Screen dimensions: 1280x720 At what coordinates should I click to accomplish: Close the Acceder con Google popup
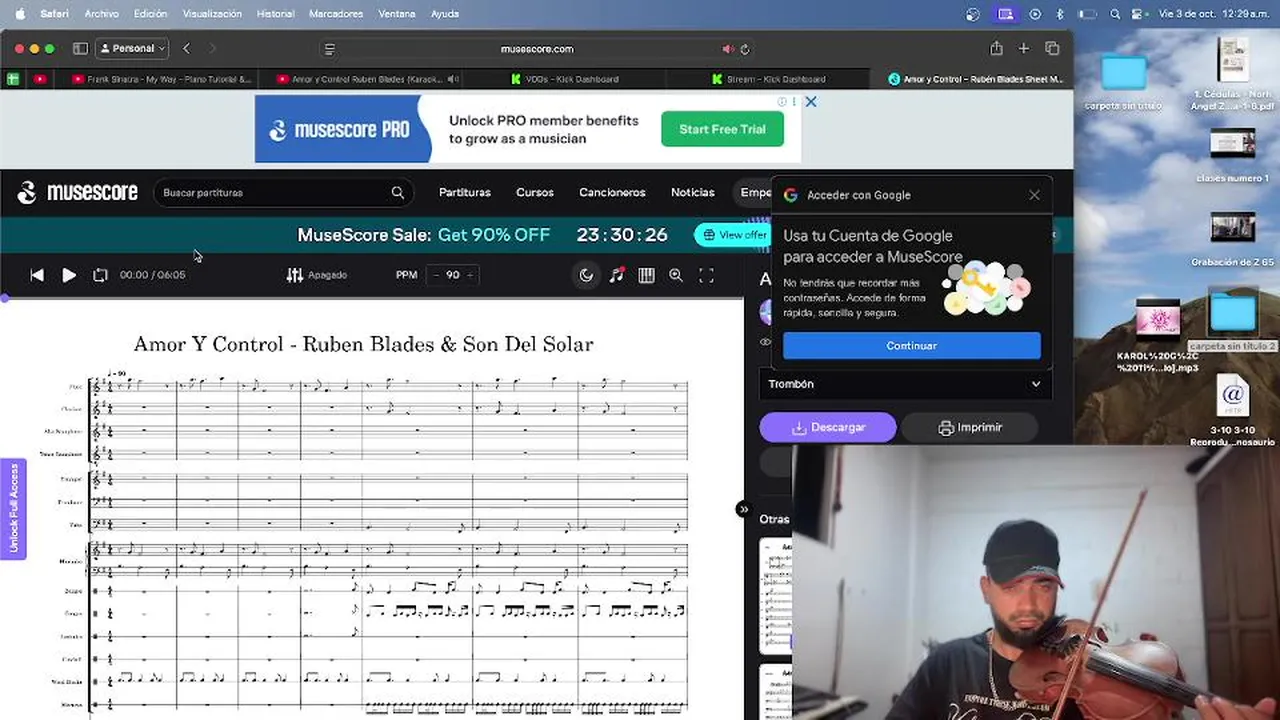[x=1034, y=195]
